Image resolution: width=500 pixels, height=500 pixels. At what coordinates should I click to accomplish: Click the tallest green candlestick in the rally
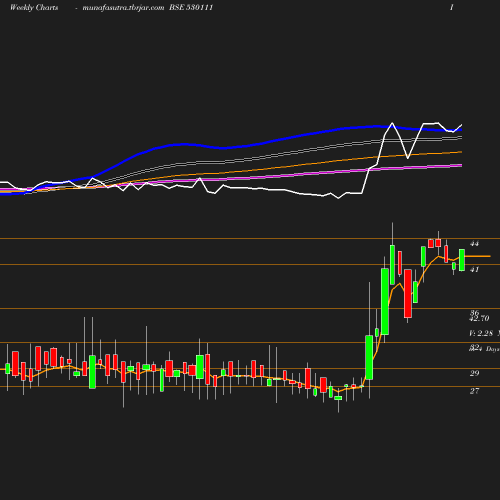pos(385,301)
